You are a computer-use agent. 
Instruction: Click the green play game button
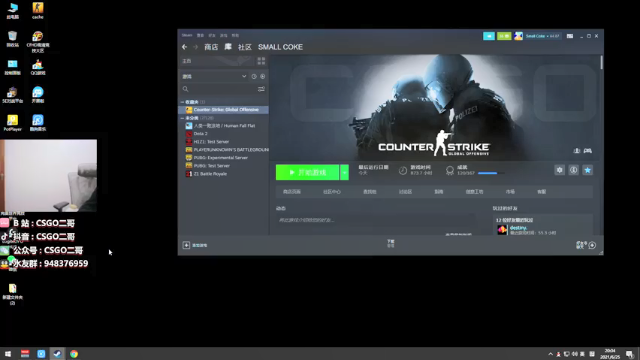click(307, 172)
